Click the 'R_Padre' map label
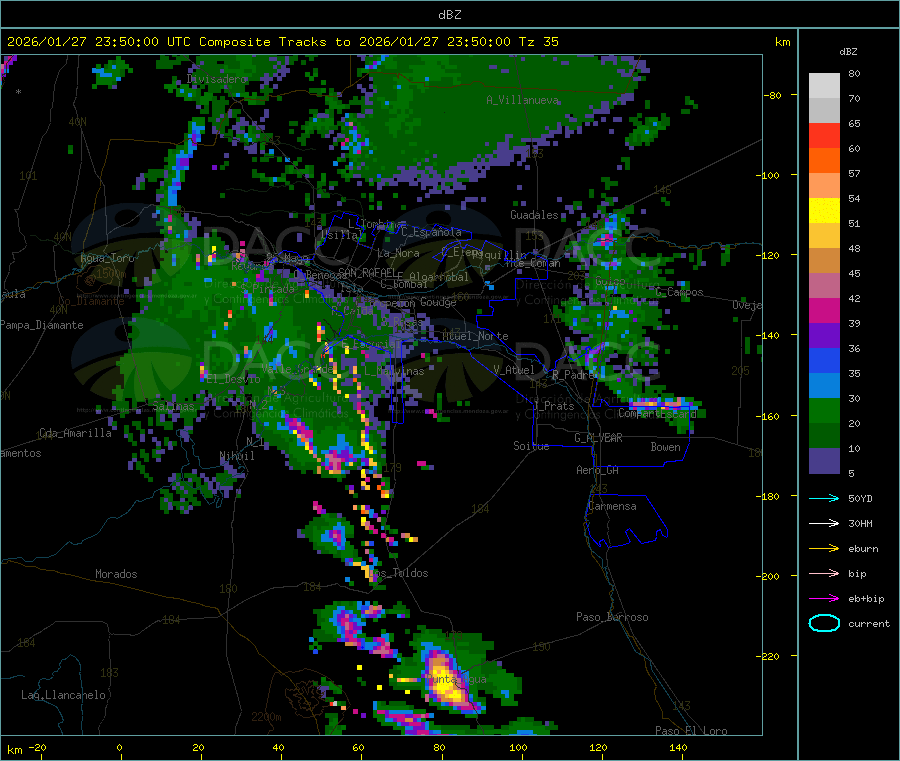Image resolution: width=900 pixels, height=761 pixels. [573, 375]
